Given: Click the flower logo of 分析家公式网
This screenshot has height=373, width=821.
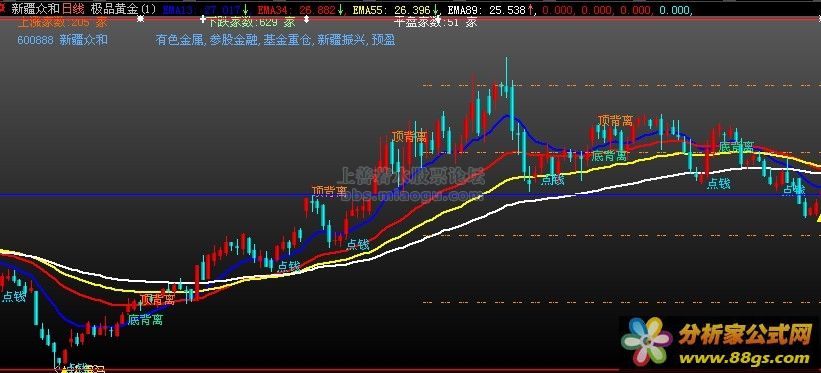Looking at the screenshot, I should point(647,342).
